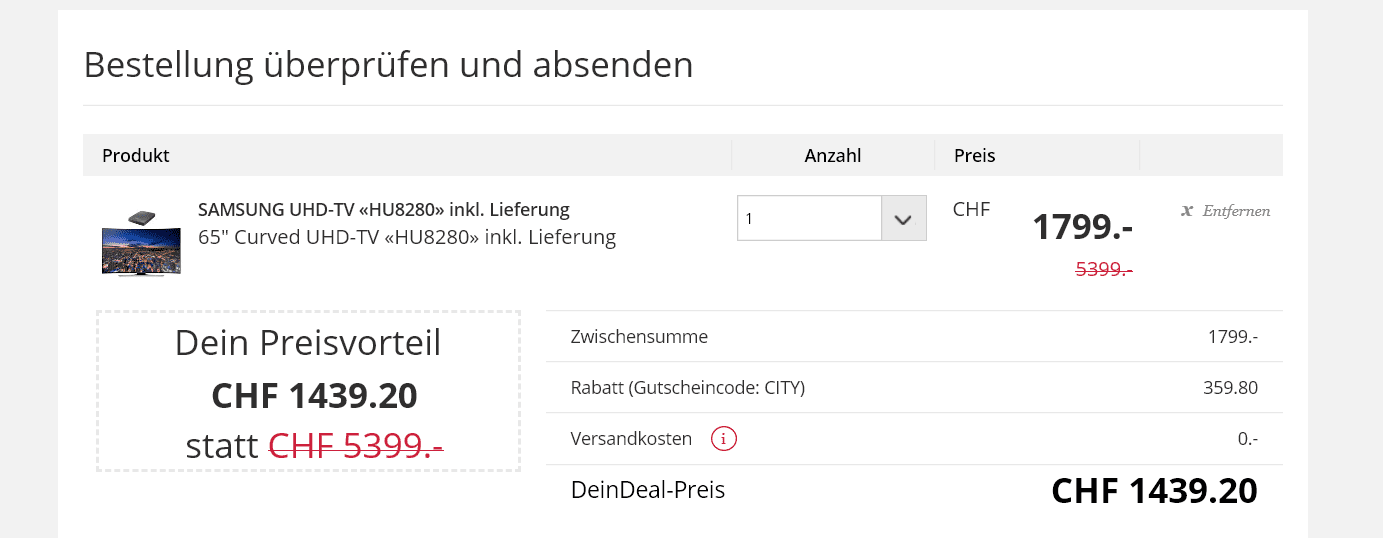Image resolution: width=1383 pixels, height=538 pixels.
Task: Open the Samsung TV product thumbnail
Action: (141, 243)
